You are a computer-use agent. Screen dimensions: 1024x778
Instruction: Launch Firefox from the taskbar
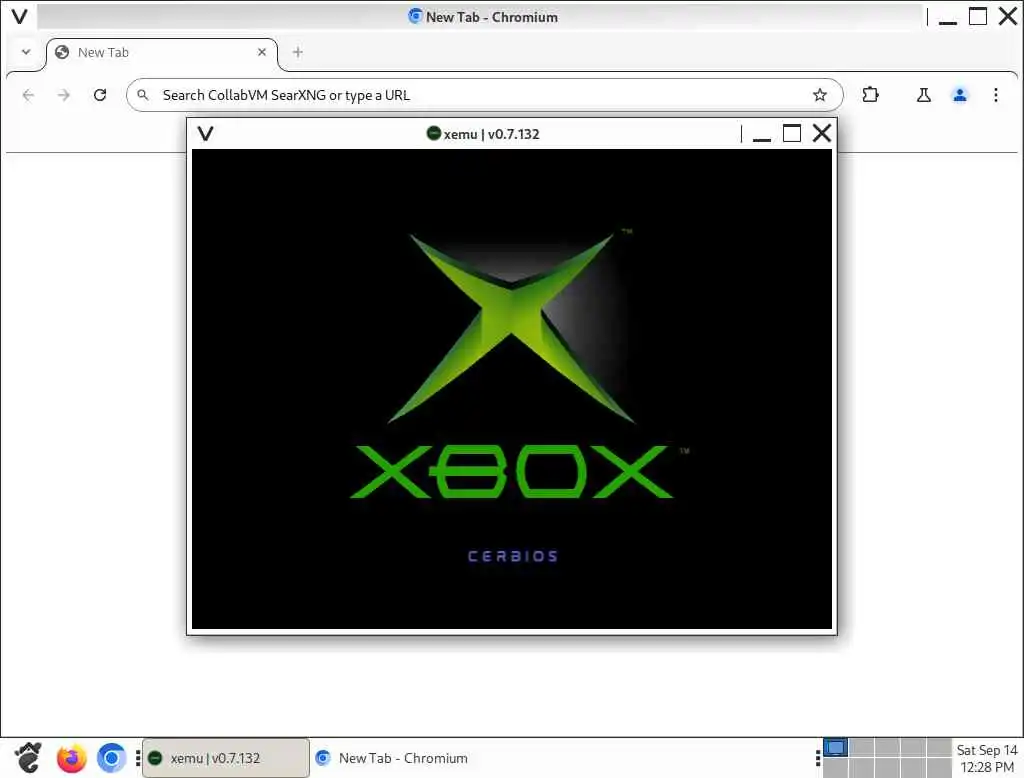pyautogui.click(x=71, y=758)
